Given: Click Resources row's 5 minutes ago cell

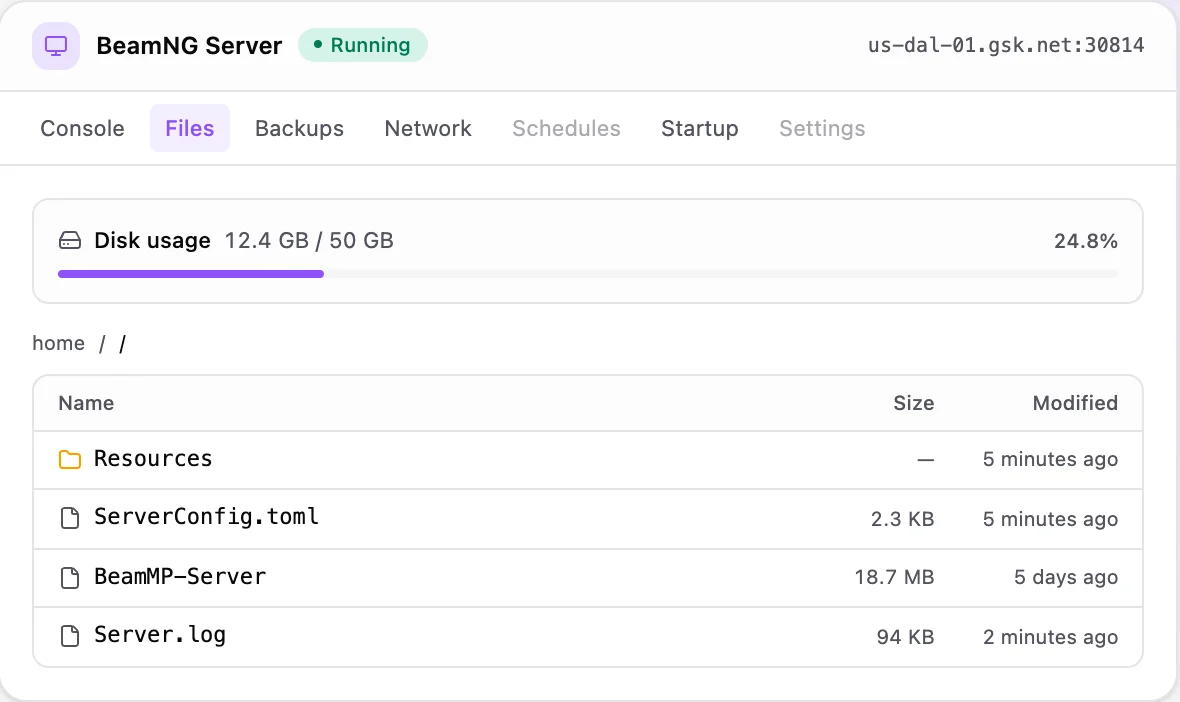Looking at the screenshot, I should tap(1051, 460).
